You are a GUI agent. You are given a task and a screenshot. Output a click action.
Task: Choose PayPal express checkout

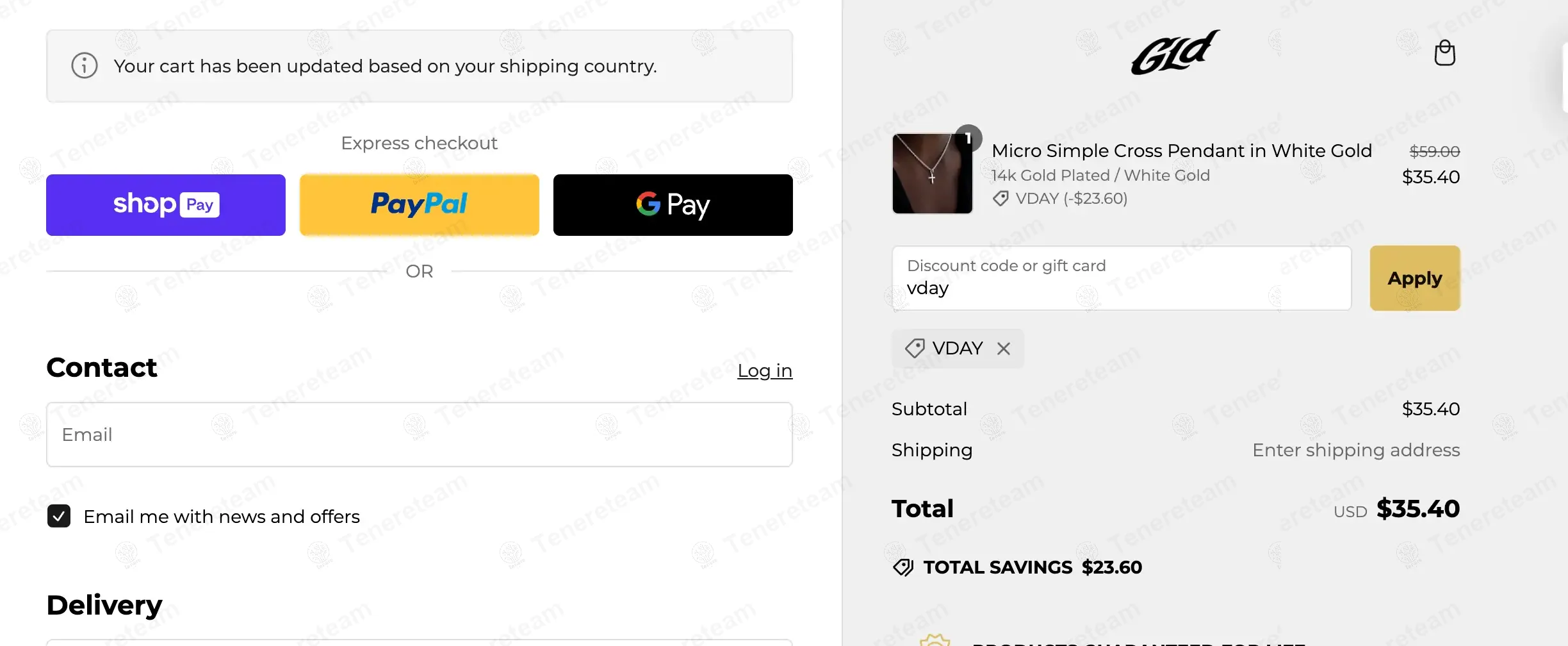[x=420, y=205]
